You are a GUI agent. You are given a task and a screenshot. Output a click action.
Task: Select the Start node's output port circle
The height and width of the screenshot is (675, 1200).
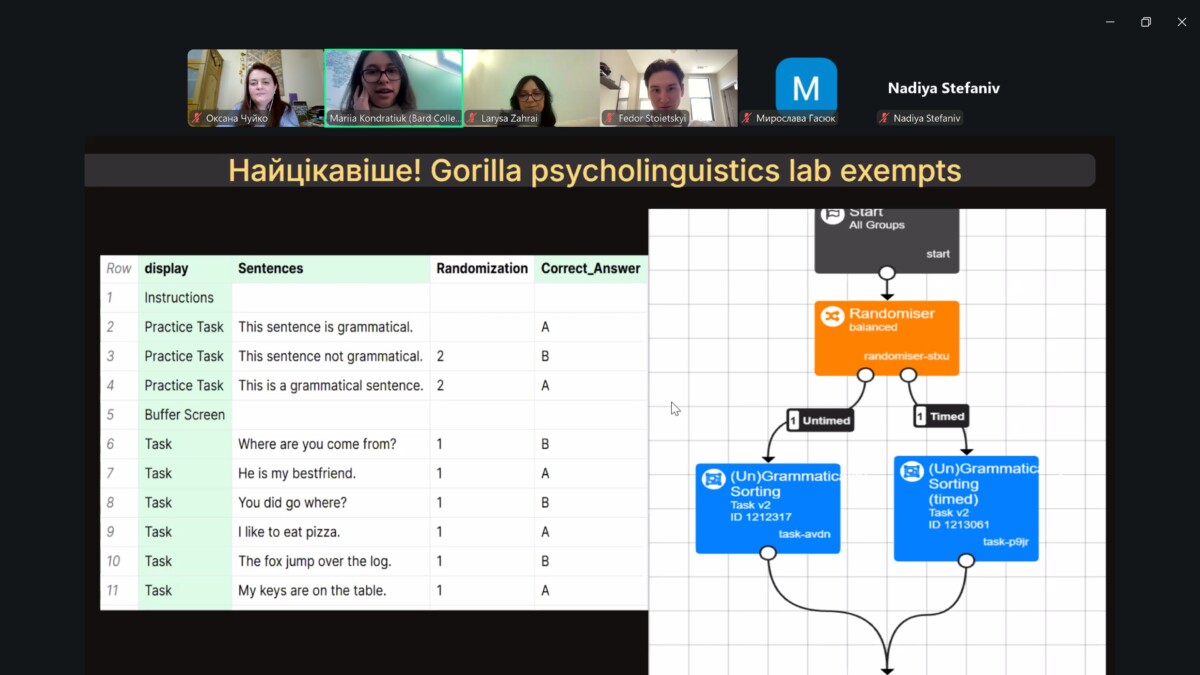(886, 273)
